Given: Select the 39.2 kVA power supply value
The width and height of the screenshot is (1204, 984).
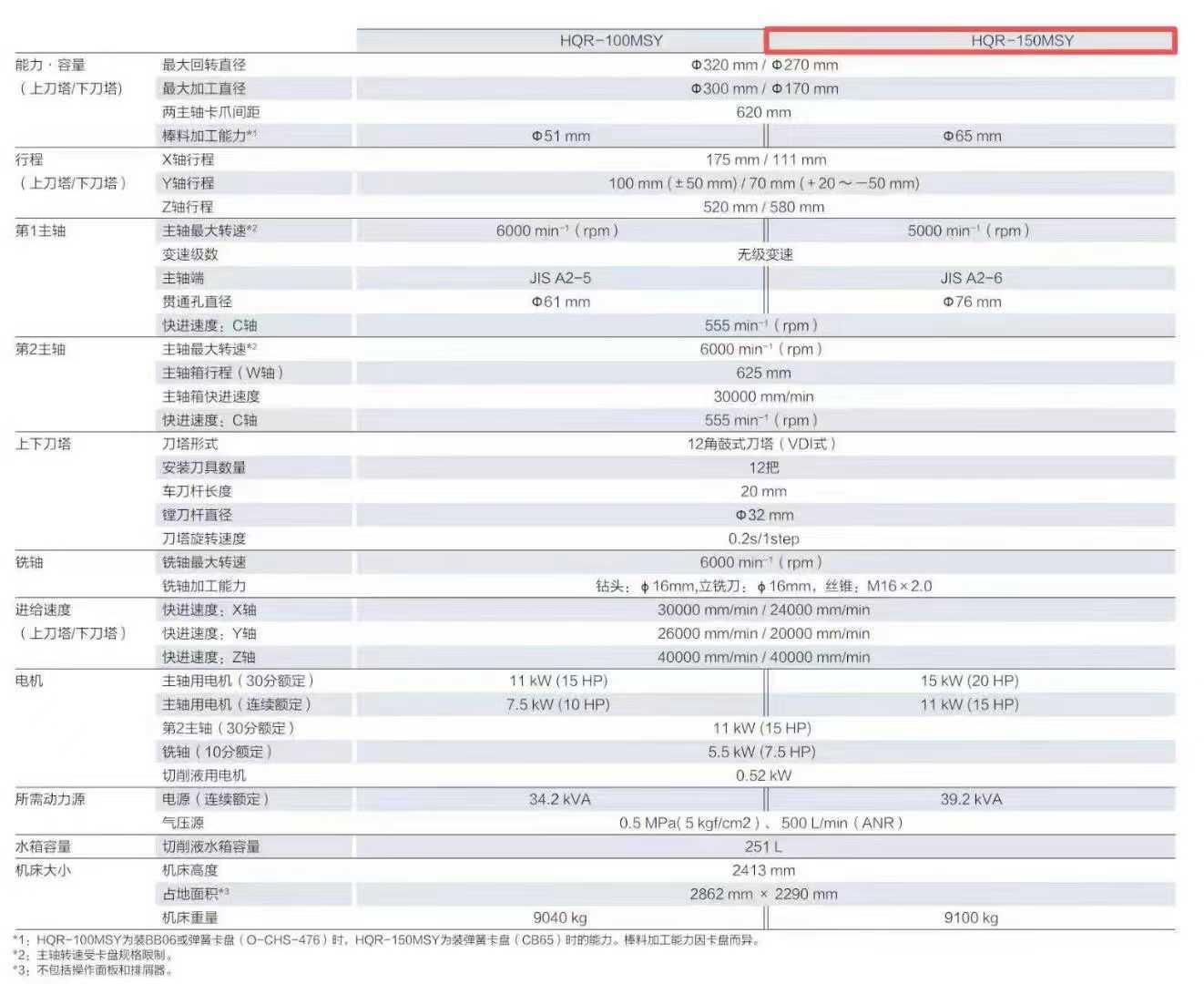Looking at the screenshot, I should point(971,799).
